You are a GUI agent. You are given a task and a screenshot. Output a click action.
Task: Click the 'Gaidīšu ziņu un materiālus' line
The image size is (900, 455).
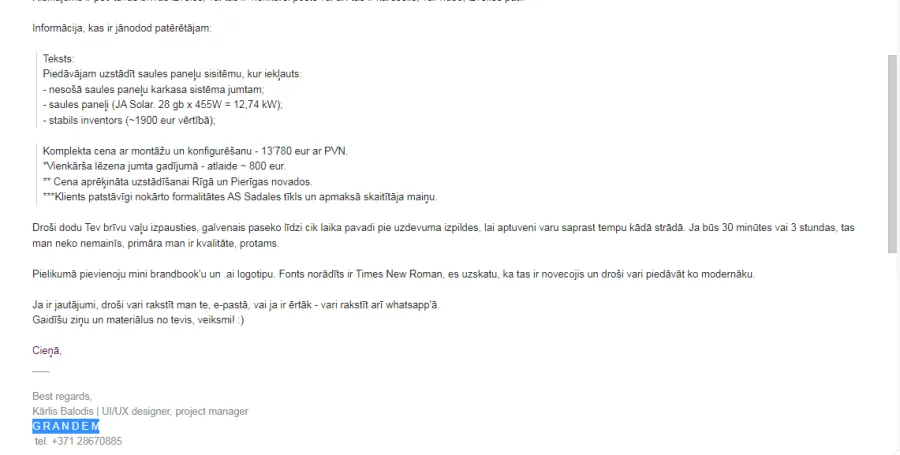pyautogui.click(x=138, y=320)
